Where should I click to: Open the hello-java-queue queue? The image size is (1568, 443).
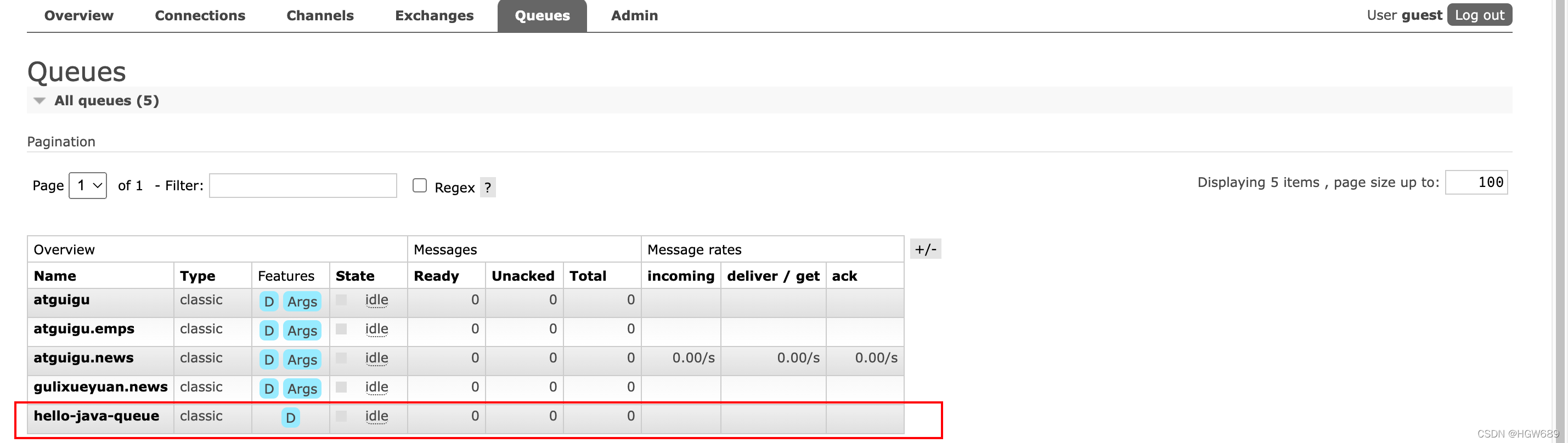96,416
